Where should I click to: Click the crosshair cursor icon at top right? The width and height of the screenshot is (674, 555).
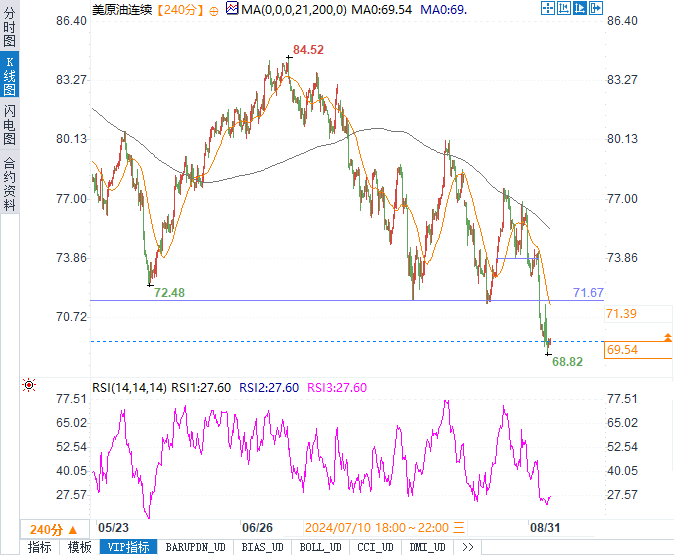click(548, 8)
